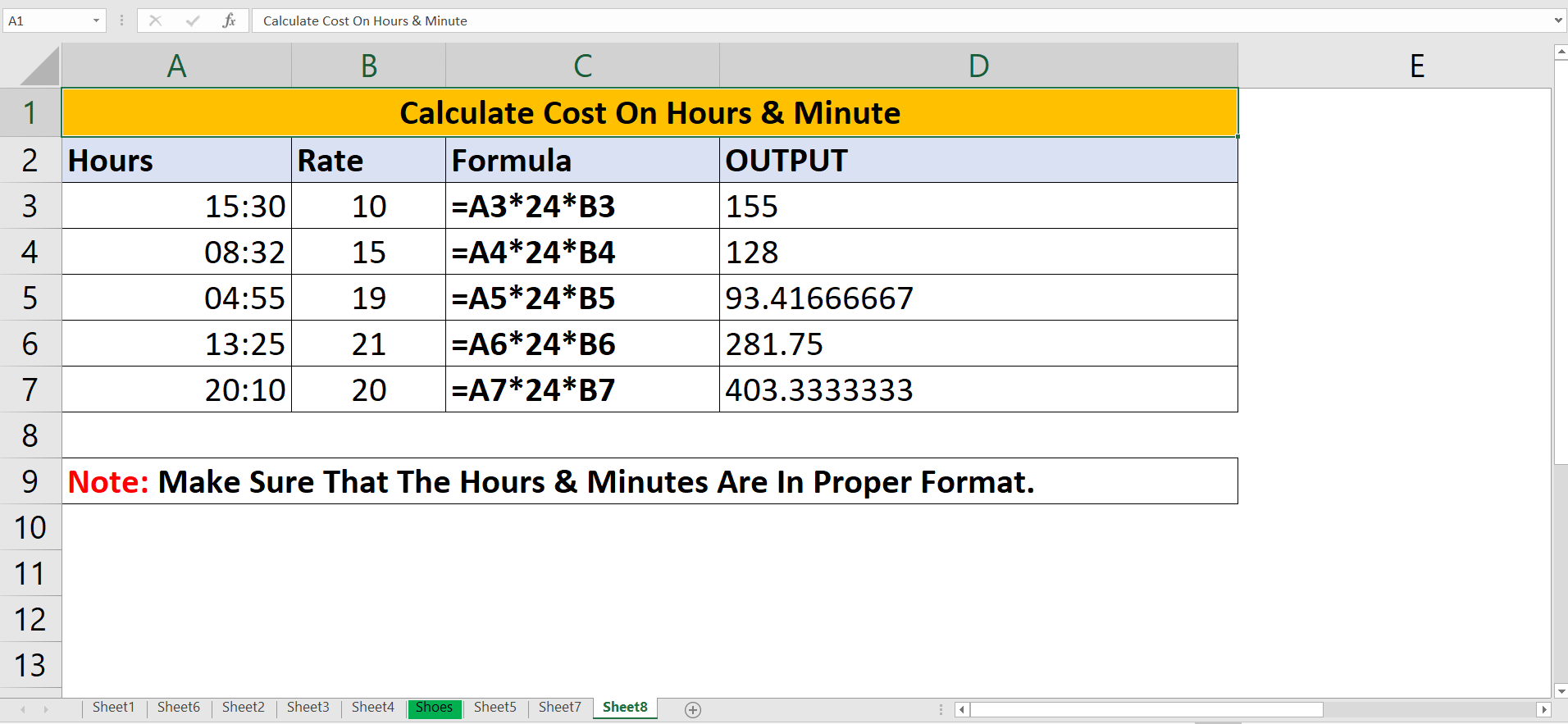The image size is (1568, 724).
Task: Click the formula bar resize handle dots
Action: (121, 20)
